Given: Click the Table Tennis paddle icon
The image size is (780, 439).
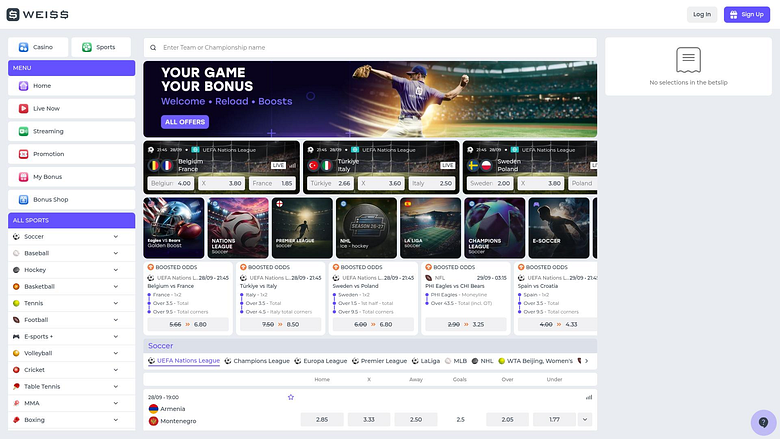Looking at the screenshot, I should pos(16,386).
